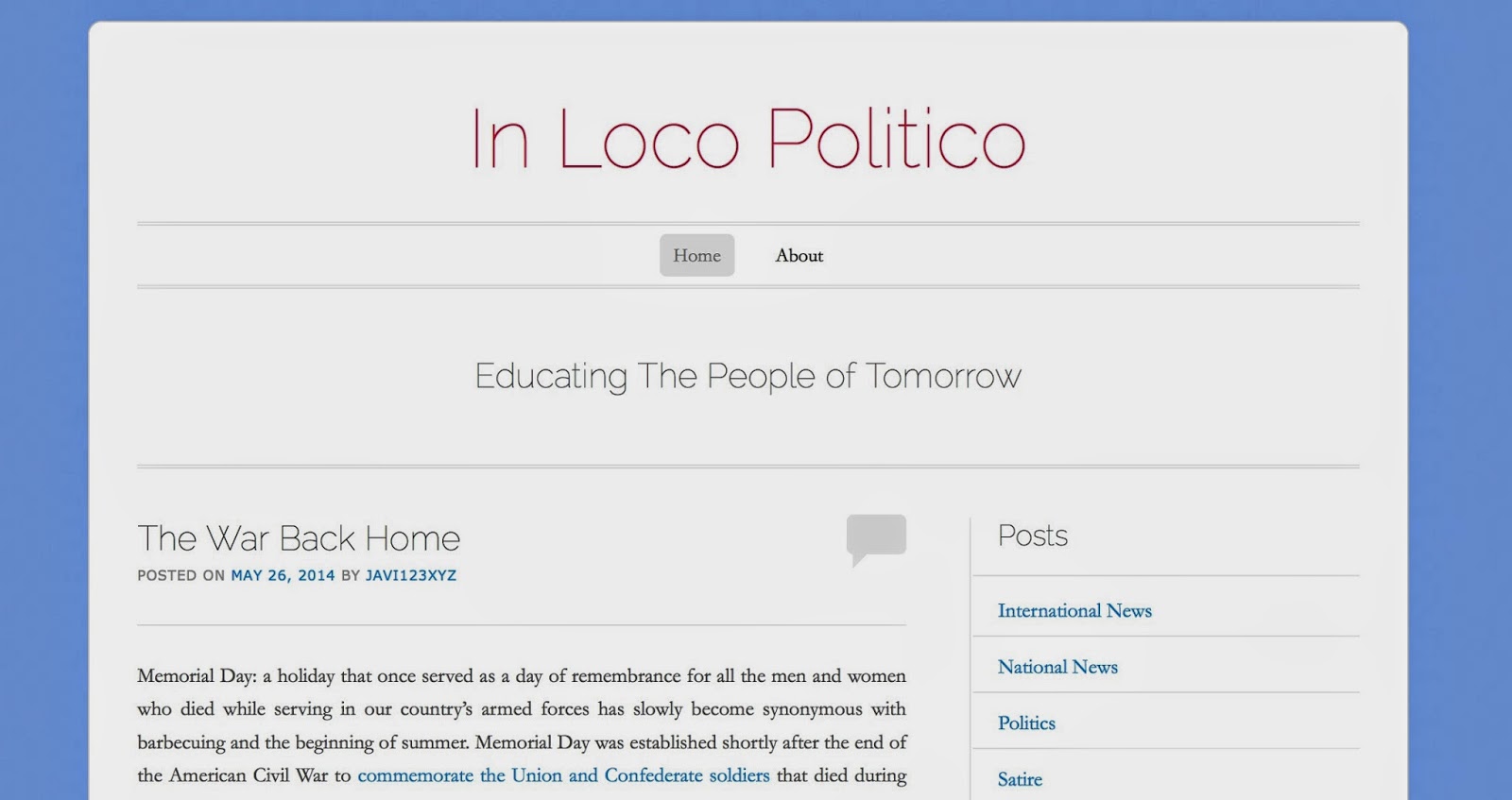Open the About page
Image resolution: width=1512 pixels, height=800 pixels.
[799, 256]
